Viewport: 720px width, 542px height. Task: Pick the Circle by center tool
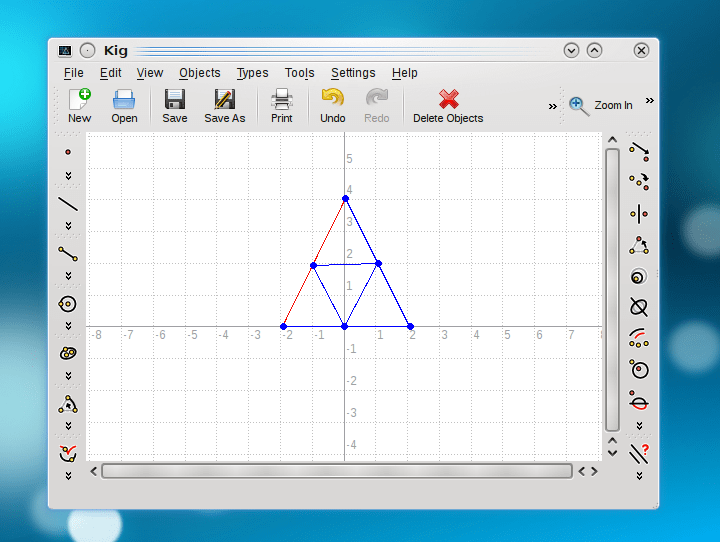pyautogui.click(x=68, y=304)
